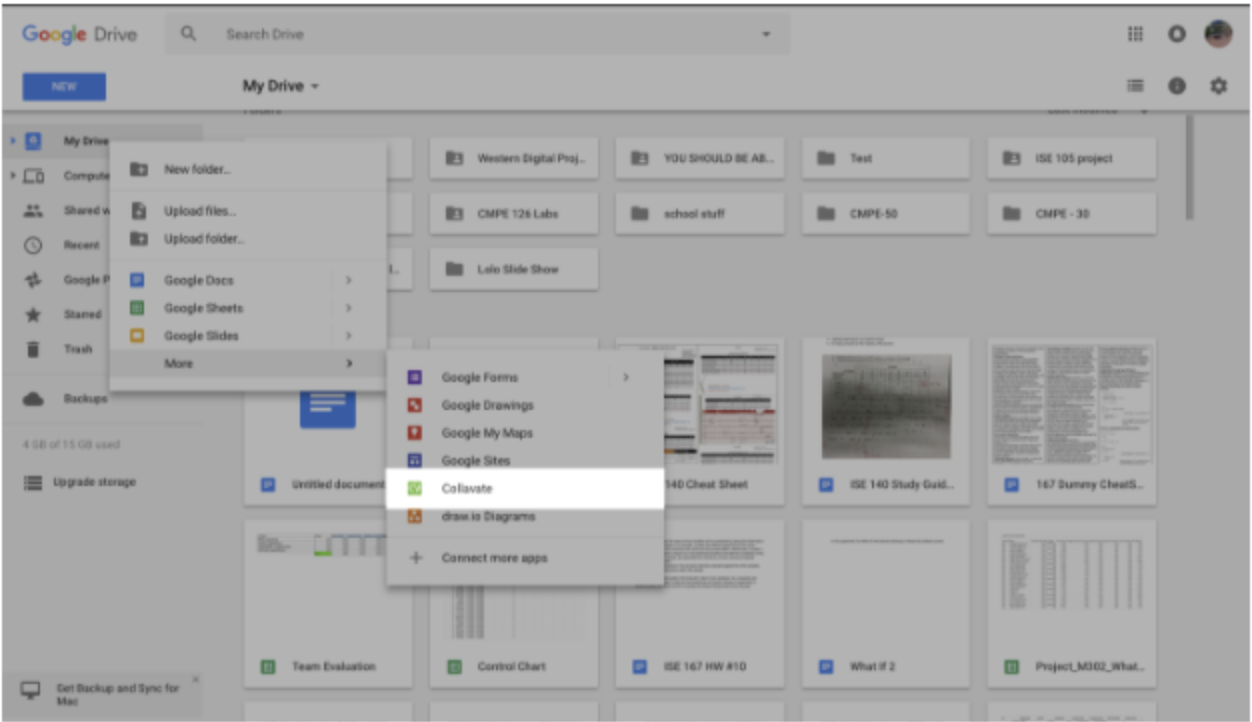Viewport: 1252px width, 722px height.
Task: Open Starred items in sidebar
Action: point(82,314)
